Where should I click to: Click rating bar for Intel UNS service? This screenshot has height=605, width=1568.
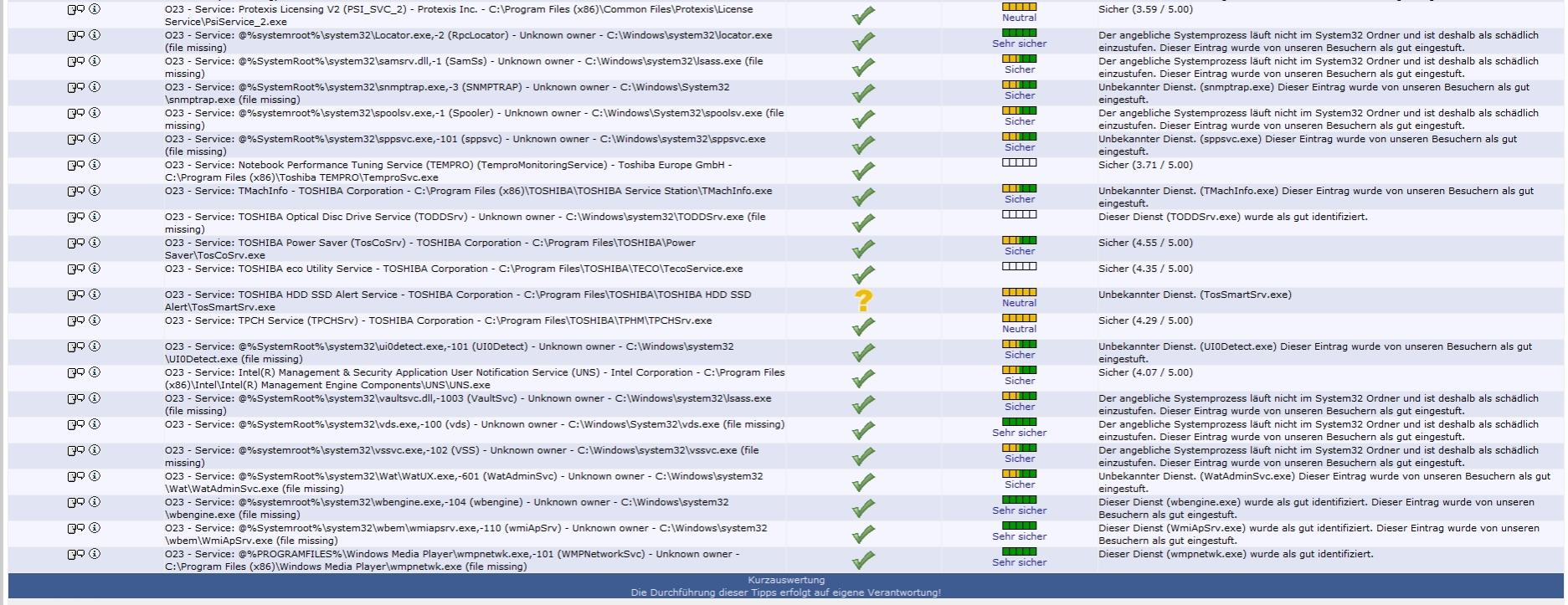pyautogui.click(x=1019, y=370)
